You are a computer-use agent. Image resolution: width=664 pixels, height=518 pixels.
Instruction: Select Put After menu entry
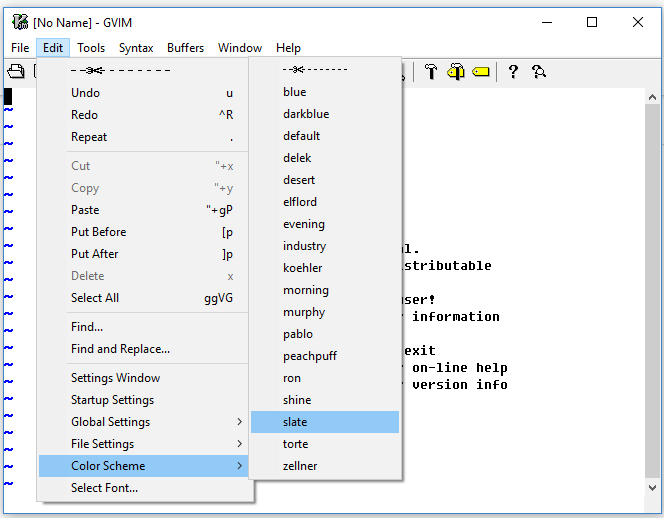coord(144,254)
